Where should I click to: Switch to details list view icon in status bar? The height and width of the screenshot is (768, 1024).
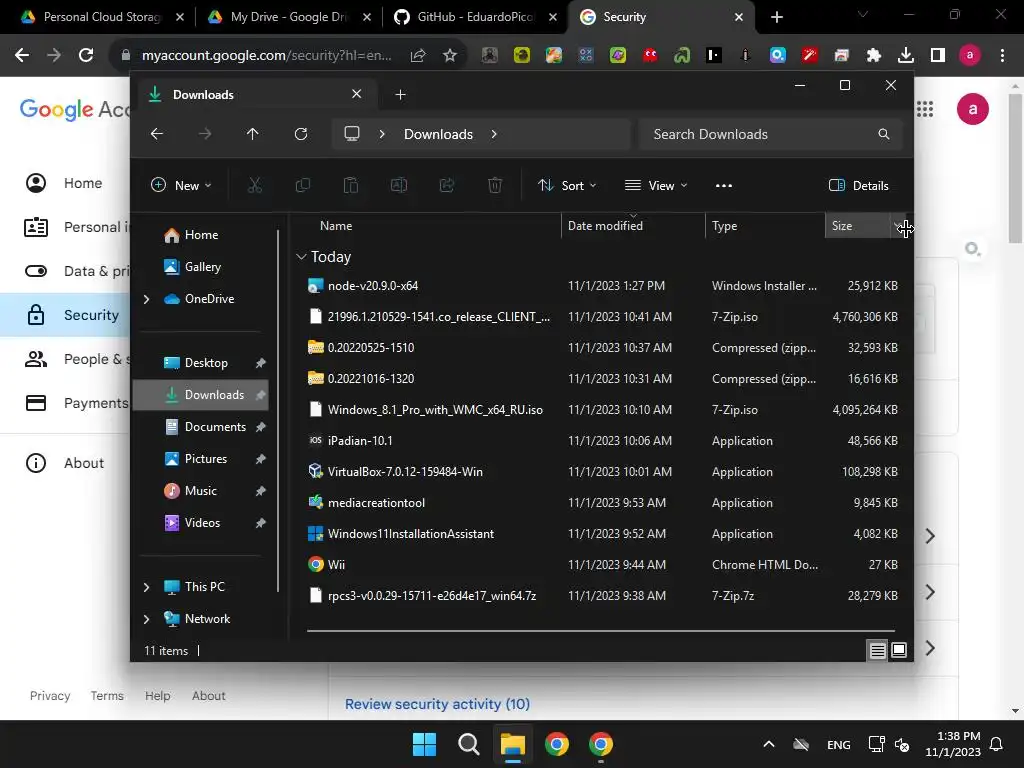pos(877,650)
